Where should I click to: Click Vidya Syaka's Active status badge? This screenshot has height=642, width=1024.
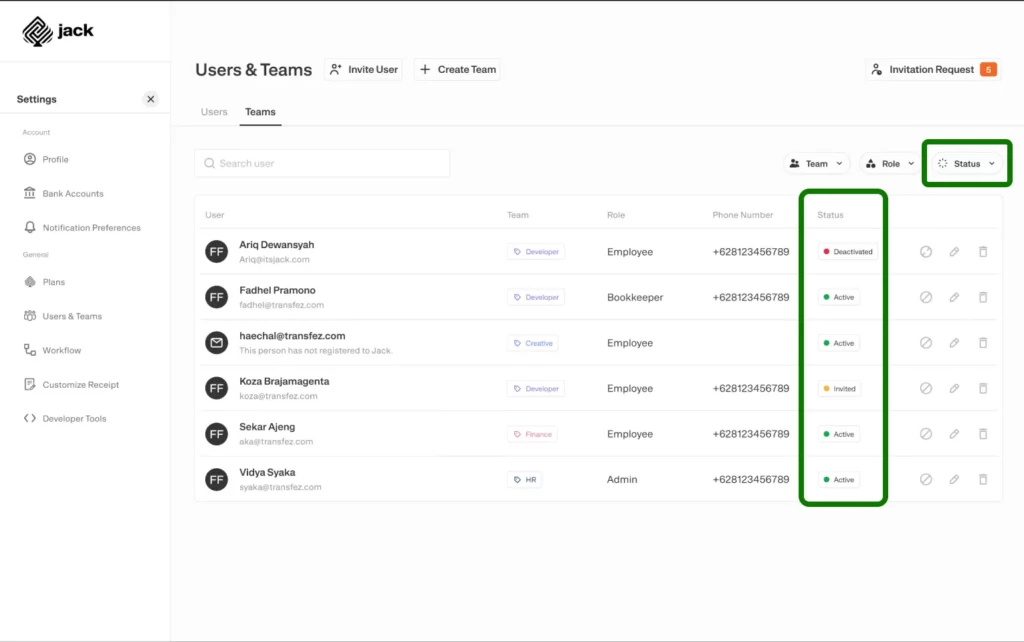(x=839, y=479)
